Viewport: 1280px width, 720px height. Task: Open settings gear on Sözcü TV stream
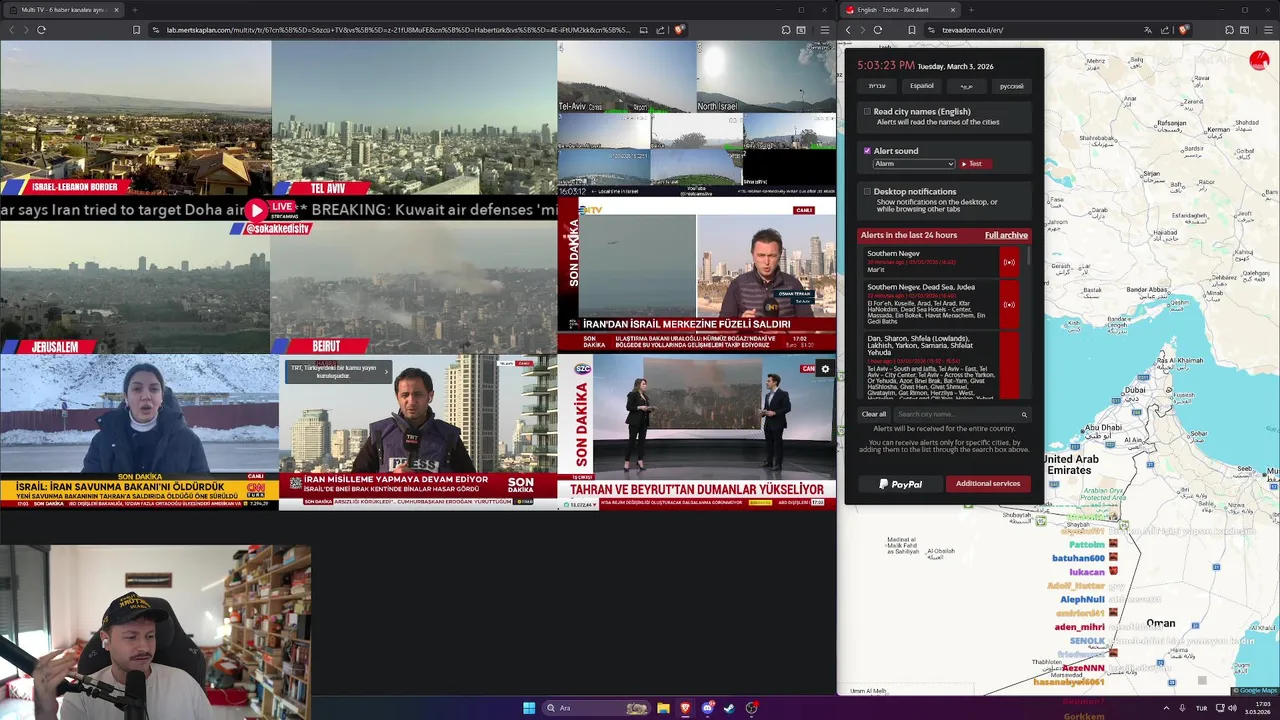pyautogui.click(x=825, y=369)
